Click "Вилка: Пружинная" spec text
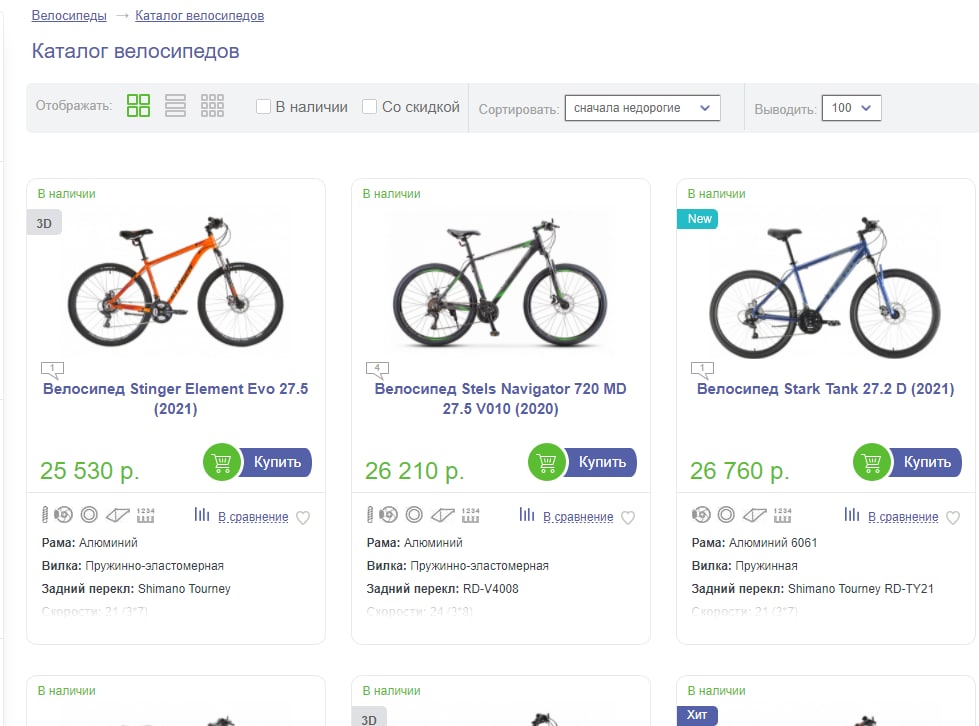The image size is (979, 726). coord(744,566)
